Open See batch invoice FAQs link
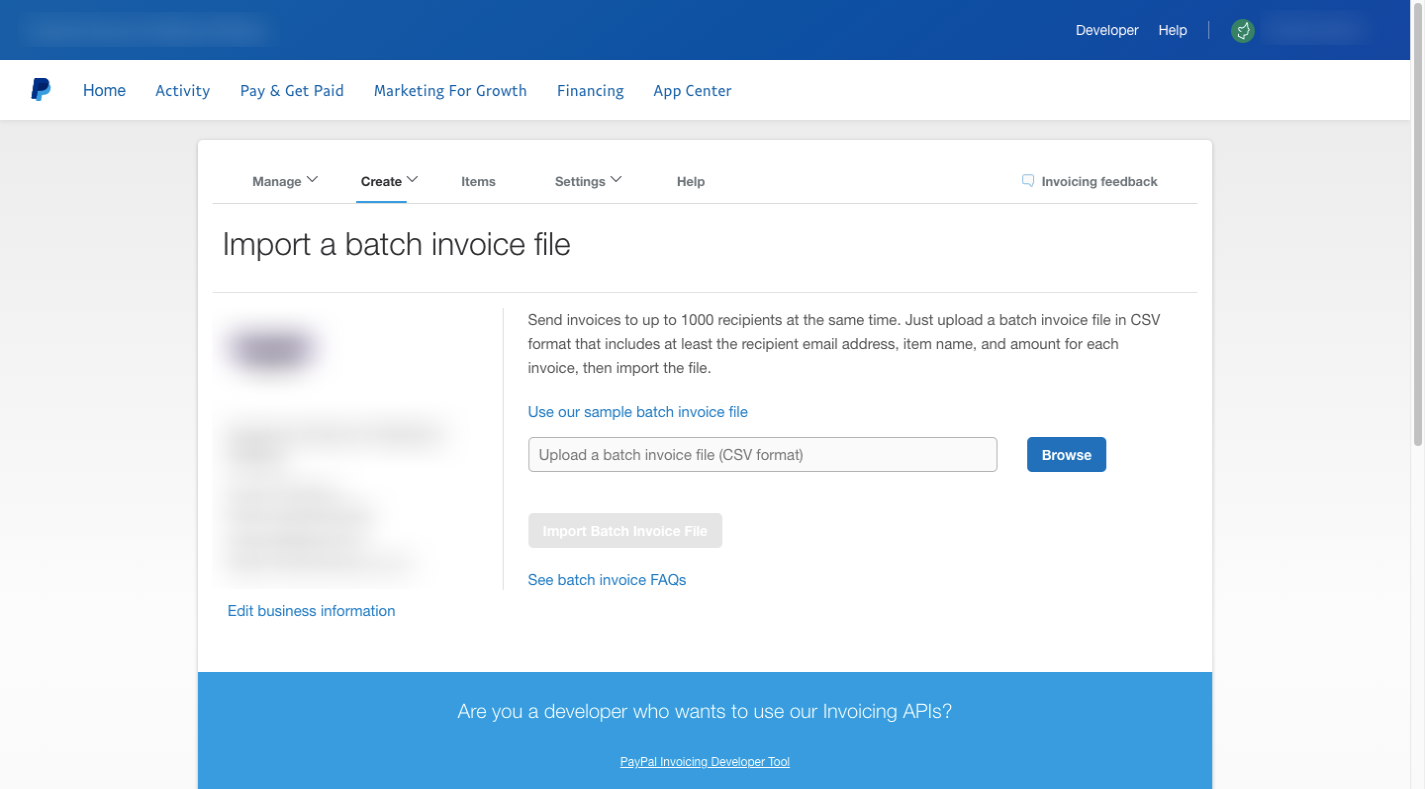This screenshot has width=1425, height=789. click(607, 580)
